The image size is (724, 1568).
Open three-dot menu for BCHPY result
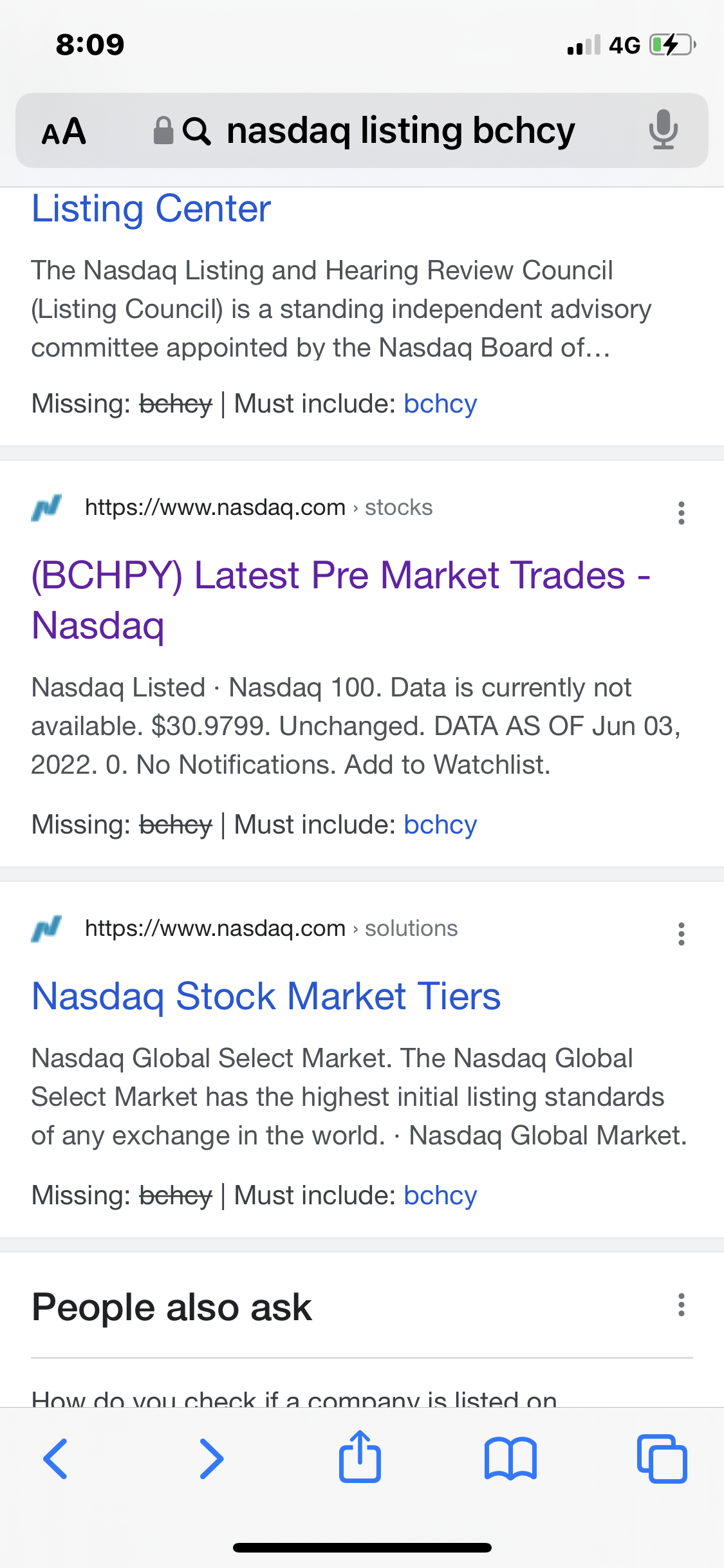(x=682, y=513)
